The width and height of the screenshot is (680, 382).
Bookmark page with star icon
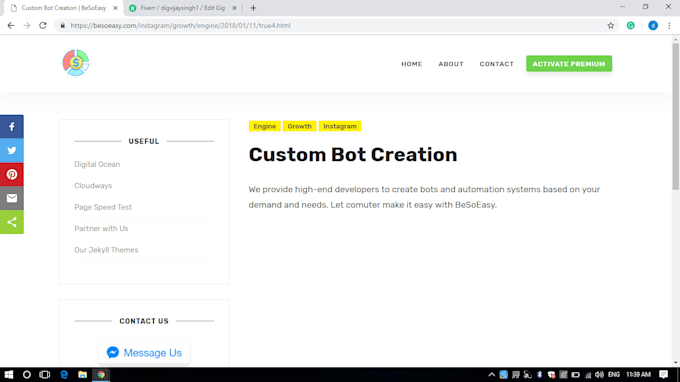(x=611, y=26)
